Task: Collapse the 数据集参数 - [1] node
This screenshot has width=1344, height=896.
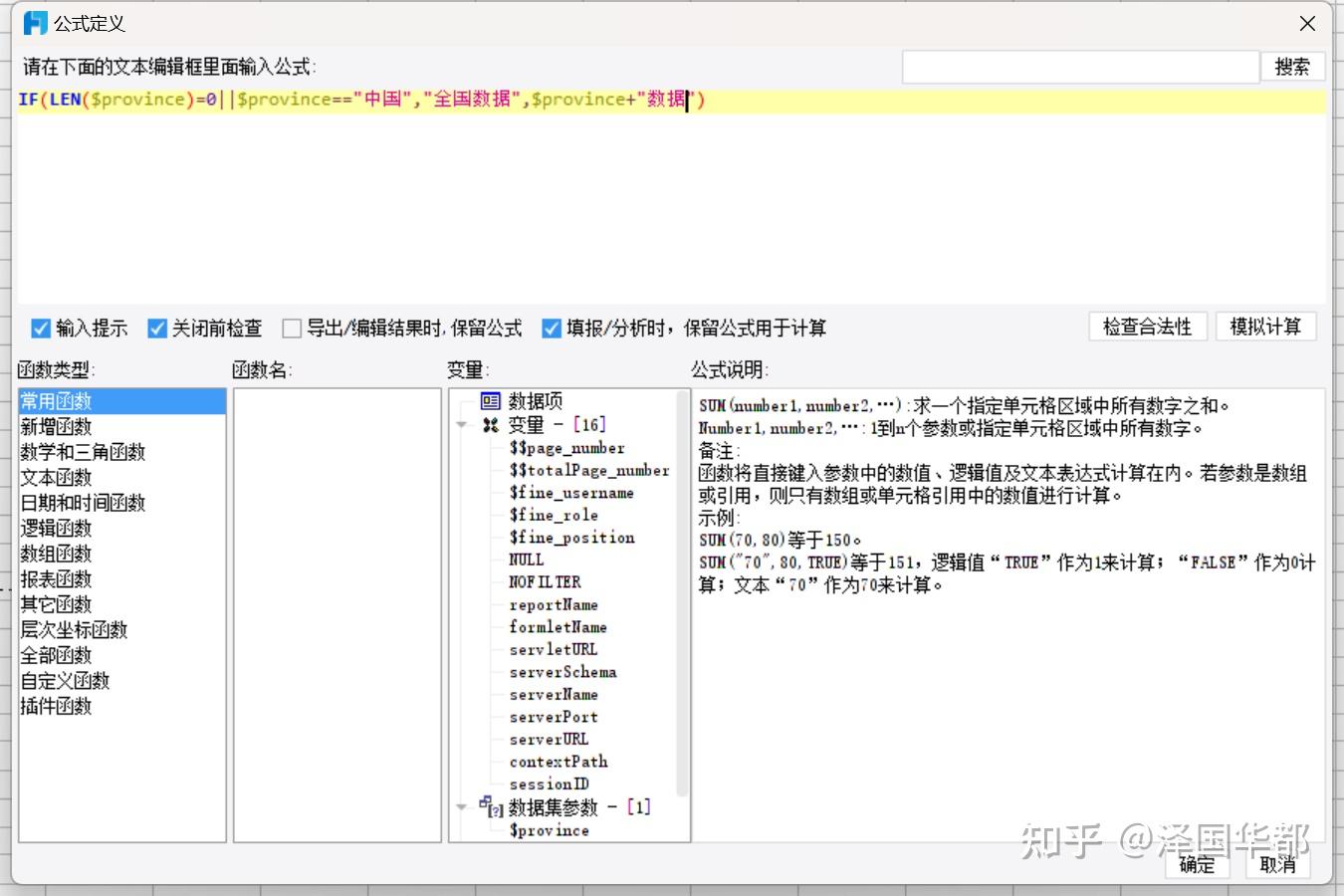Action: (461, 807)
